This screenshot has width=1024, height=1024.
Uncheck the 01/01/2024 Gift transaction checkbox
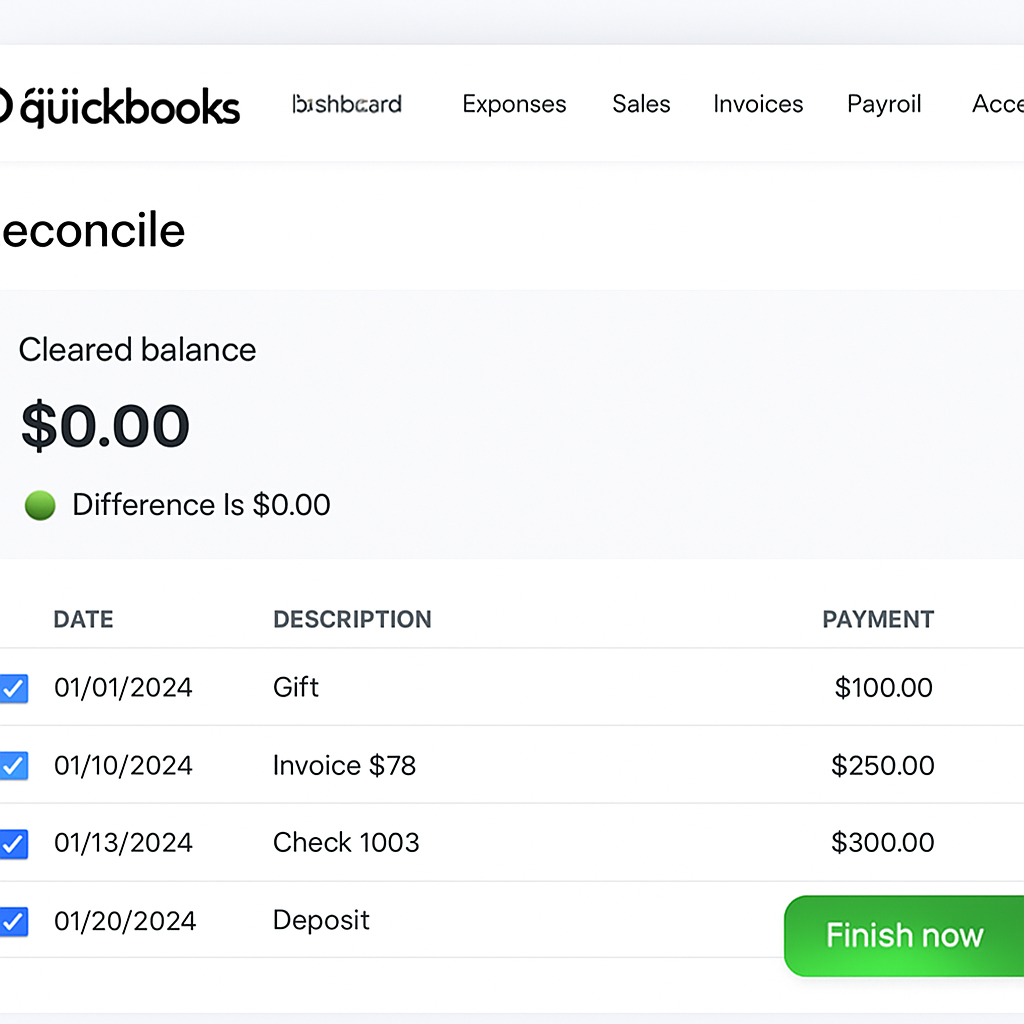pos(13,688)
